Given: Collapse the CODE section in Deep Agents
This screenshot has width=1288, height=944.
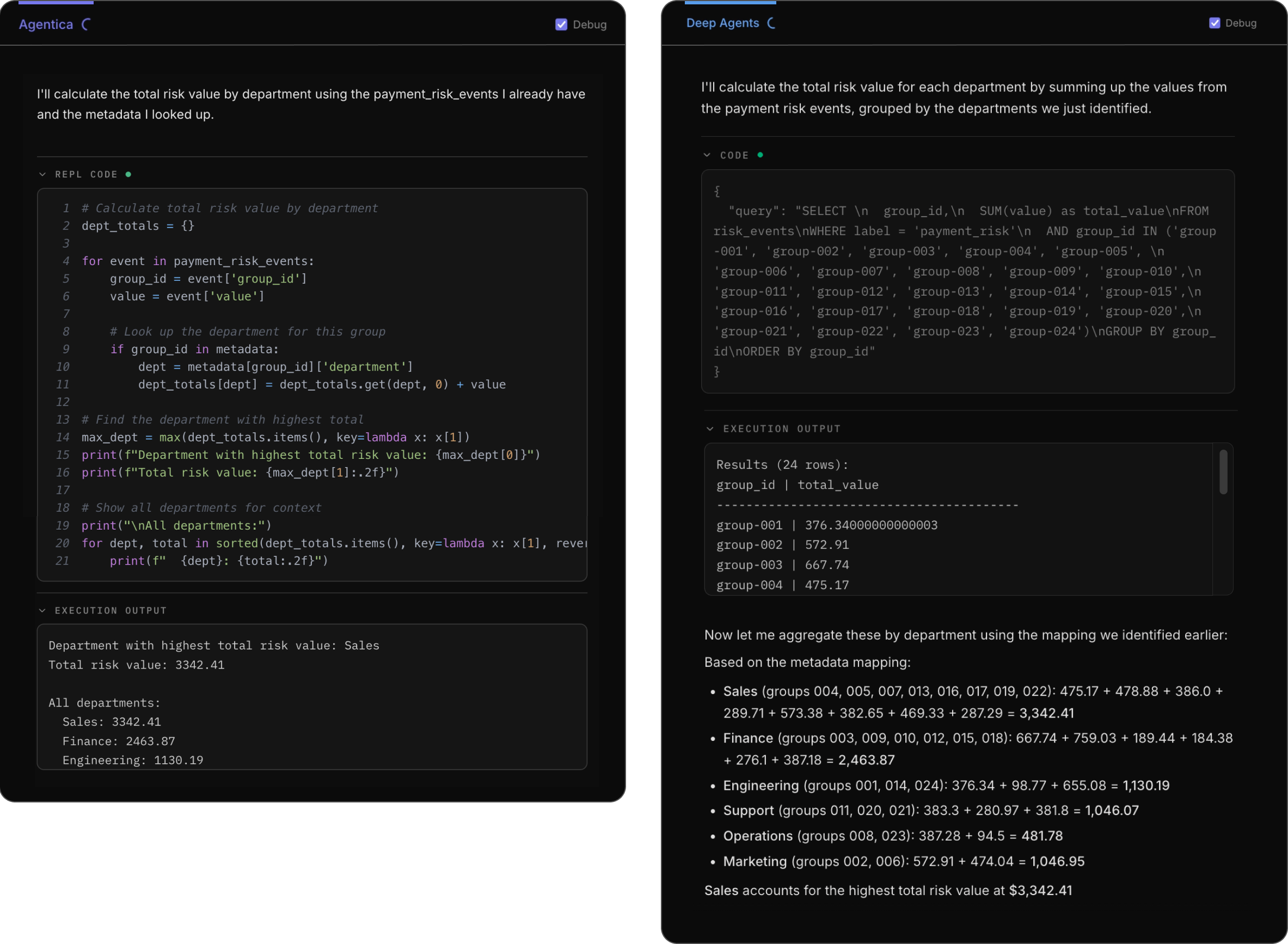Looking at the screenshot, I should (x=708, y=155).
